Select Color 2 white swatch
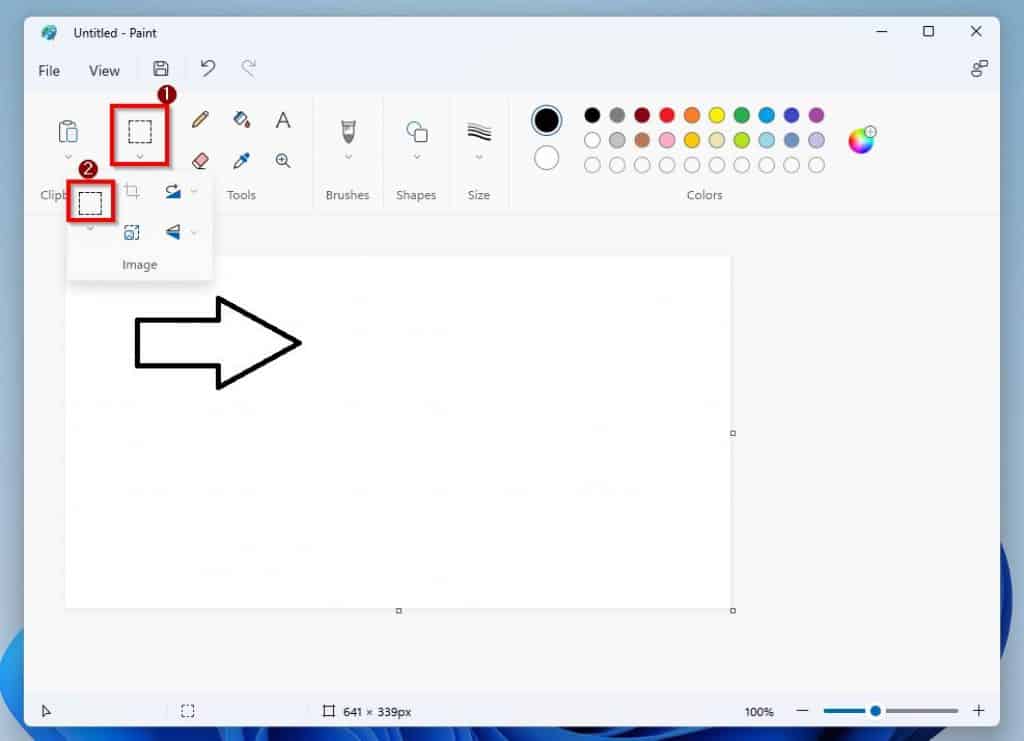1024x741 pixels. coord(546,158)
